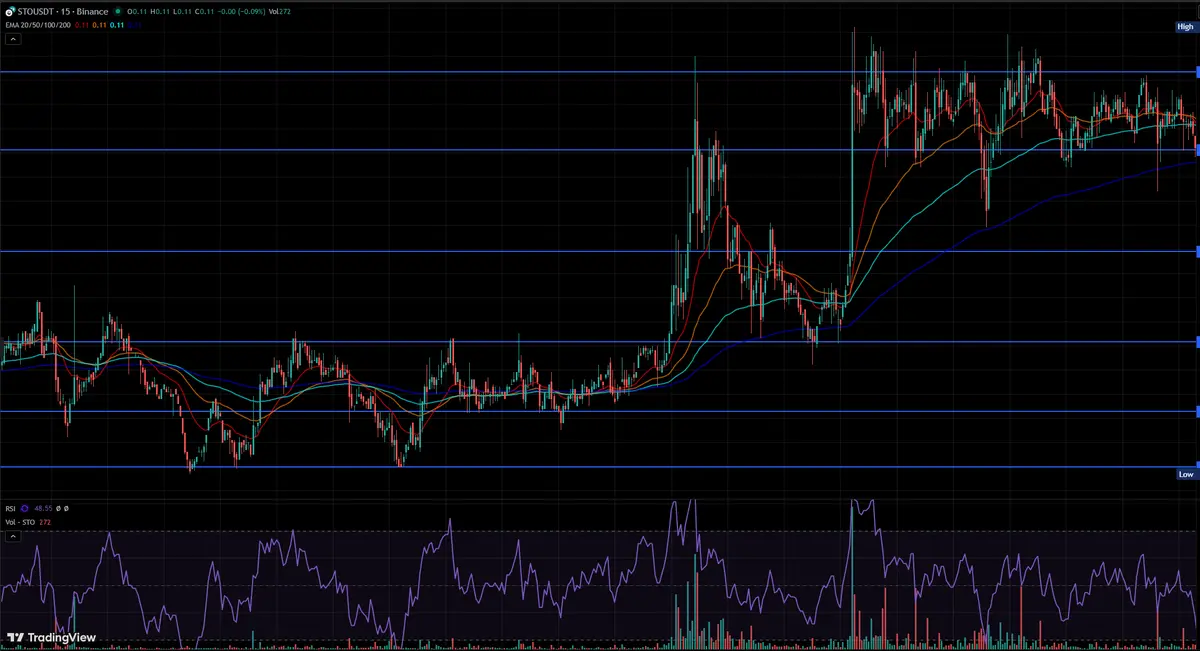Click the purple RSI status icon

[x=24, y=508]
